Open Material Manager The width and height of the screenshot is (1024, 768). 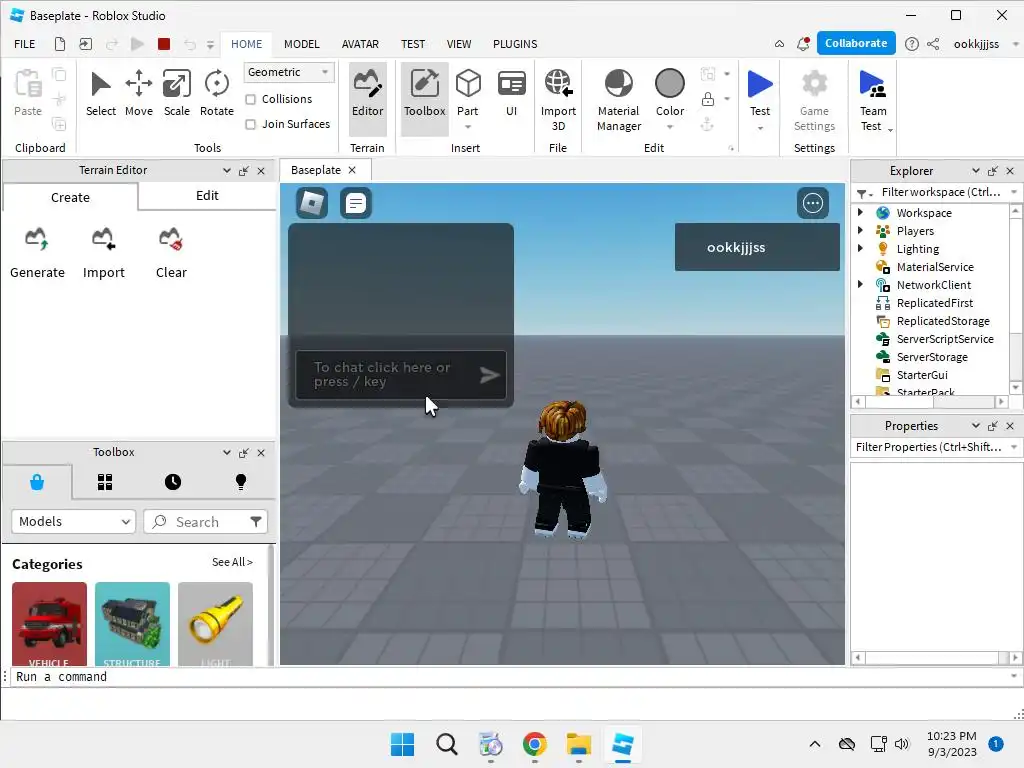(x=618, y=100)
